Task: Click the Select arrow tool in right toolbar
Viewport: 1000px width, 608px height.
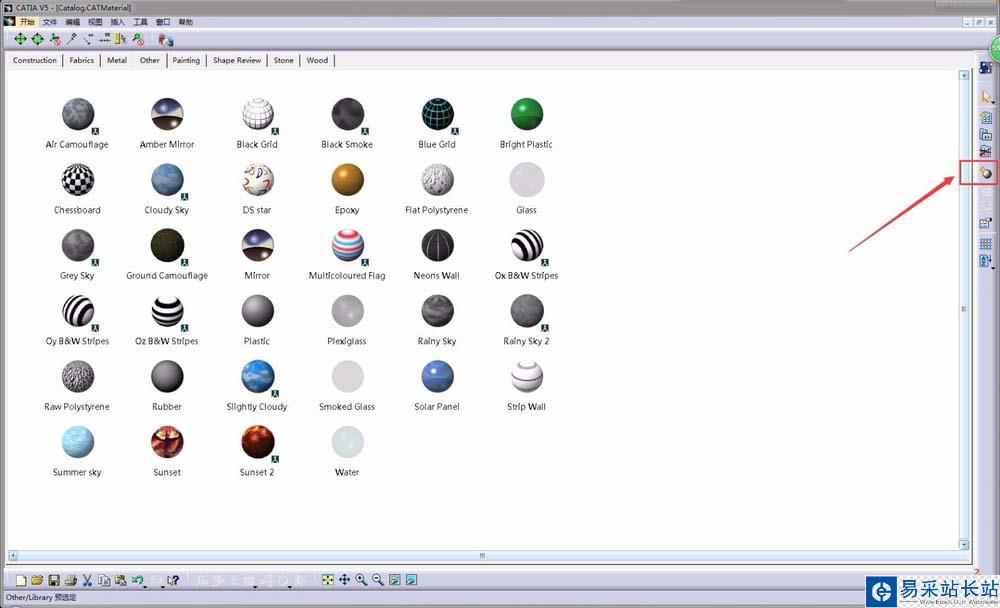Action: 986,97
